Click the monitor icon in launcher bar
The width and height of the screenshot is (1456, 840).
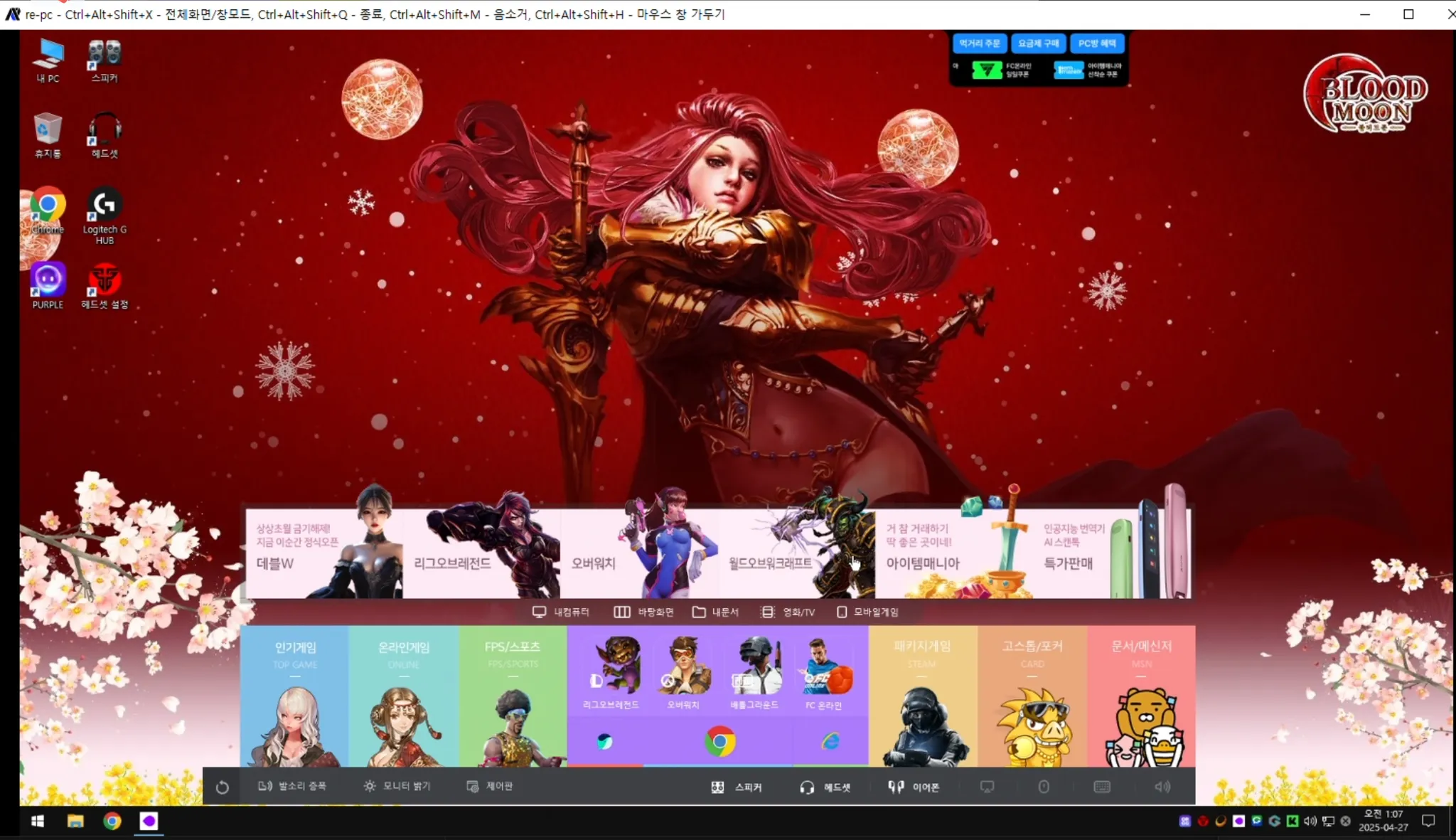[x=987, y=787]
